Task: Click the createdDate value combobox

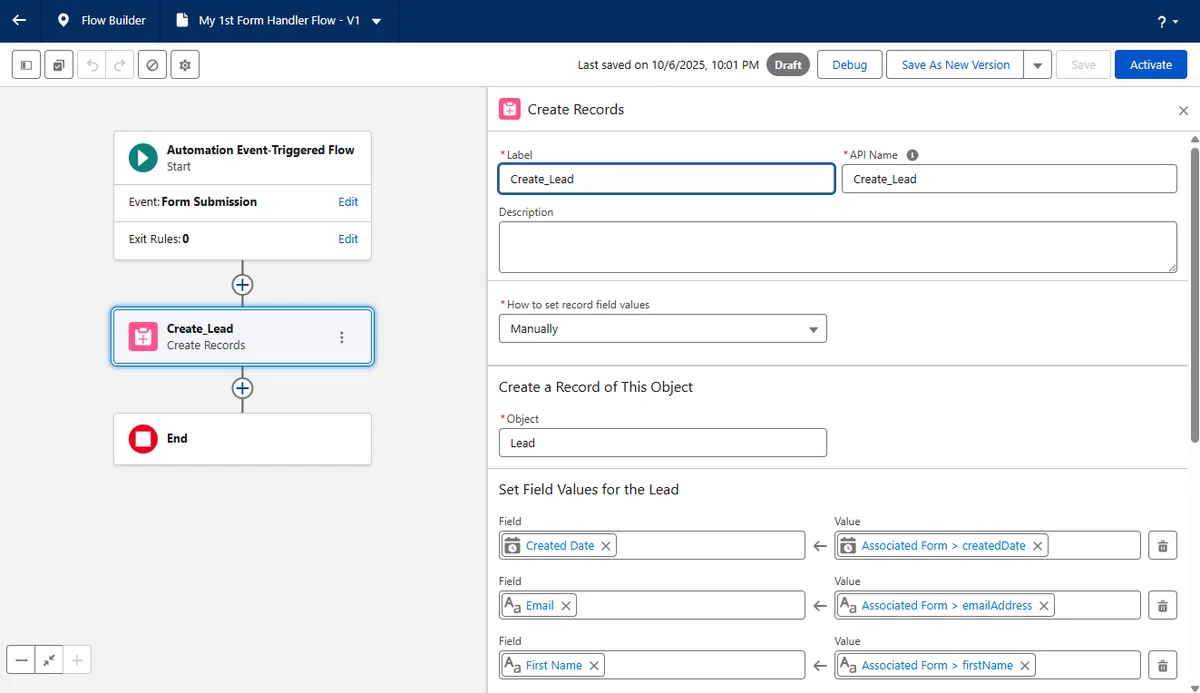Action: point(988,546)
